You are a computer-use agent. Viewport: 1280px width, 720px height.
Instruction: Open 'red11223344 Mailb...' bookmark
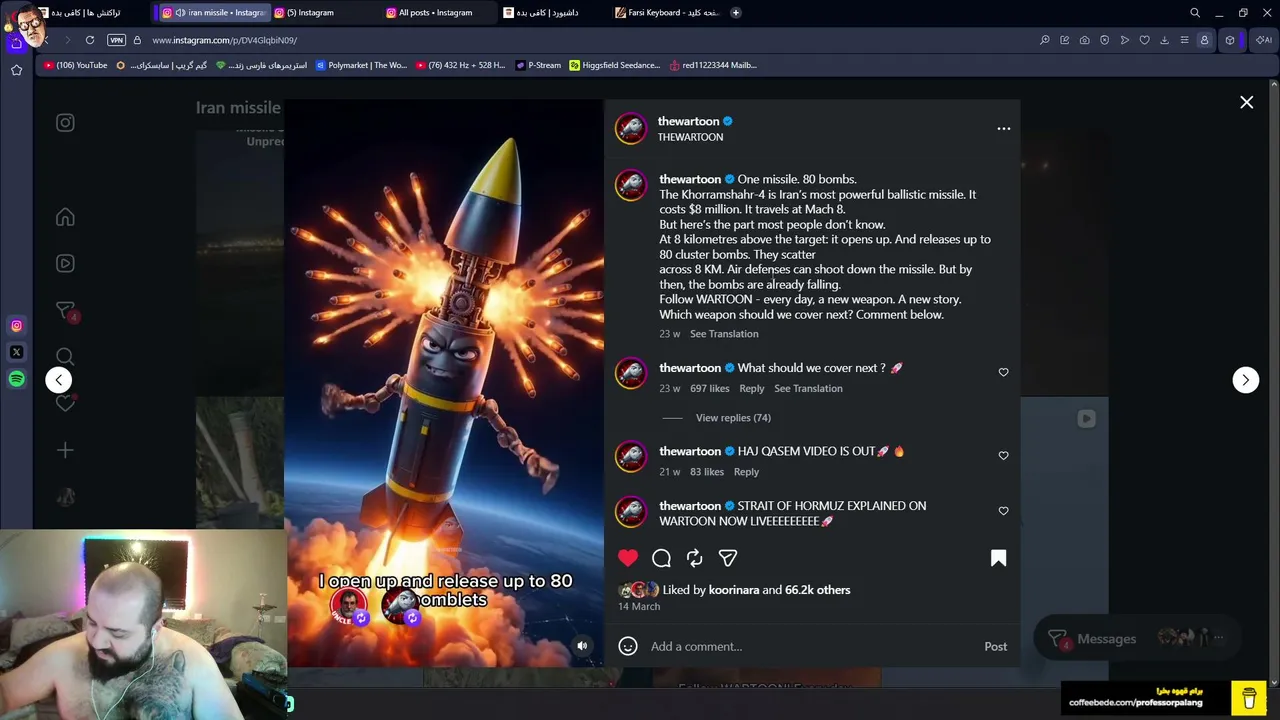tap(714, 65)
